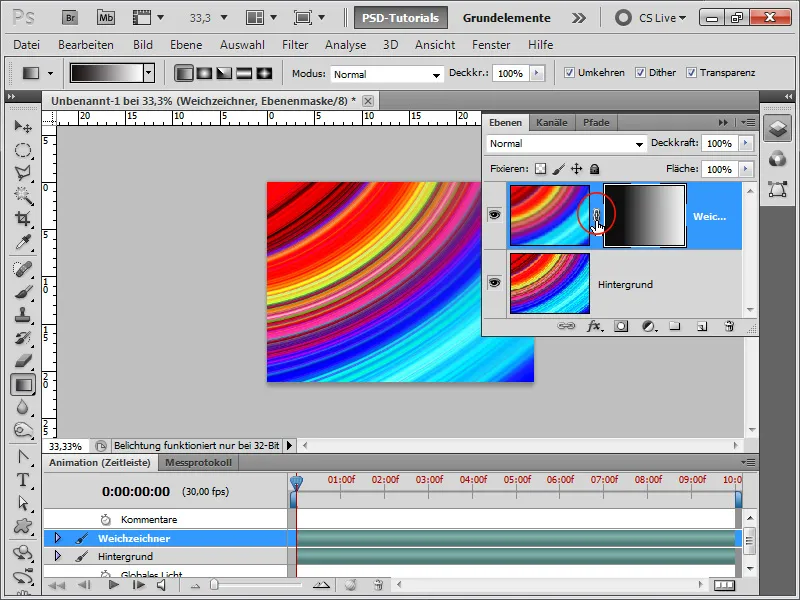
Task: Select the Type tool
Action: pyautogui.click(x=23, y=480)
